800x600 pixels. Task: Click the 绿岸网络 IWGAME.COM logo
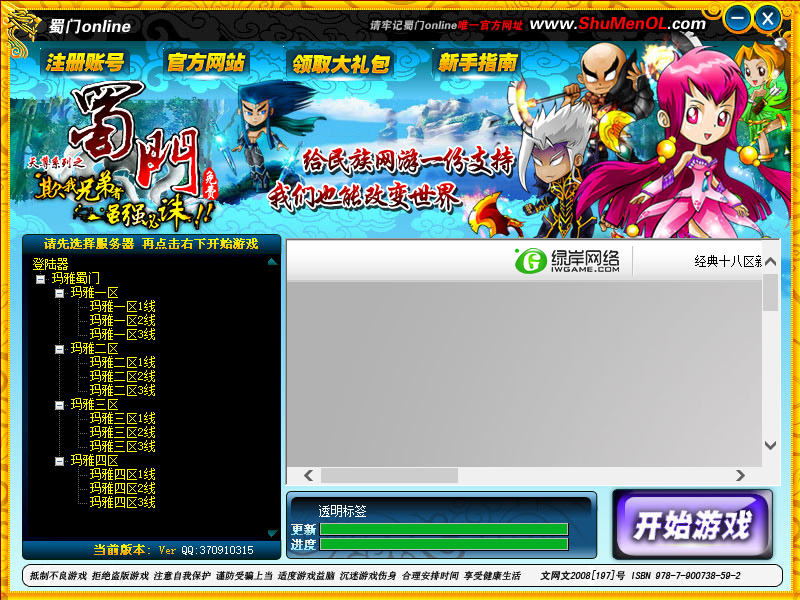pyautogui.click(x=567, y=261)
